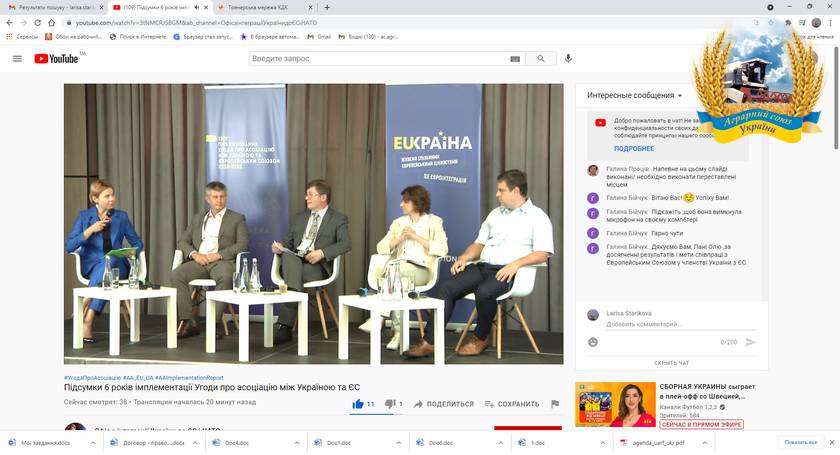Bookmark this page with the star icon
840x455 pixels.
pyautogui.click(x=771, y=23)
